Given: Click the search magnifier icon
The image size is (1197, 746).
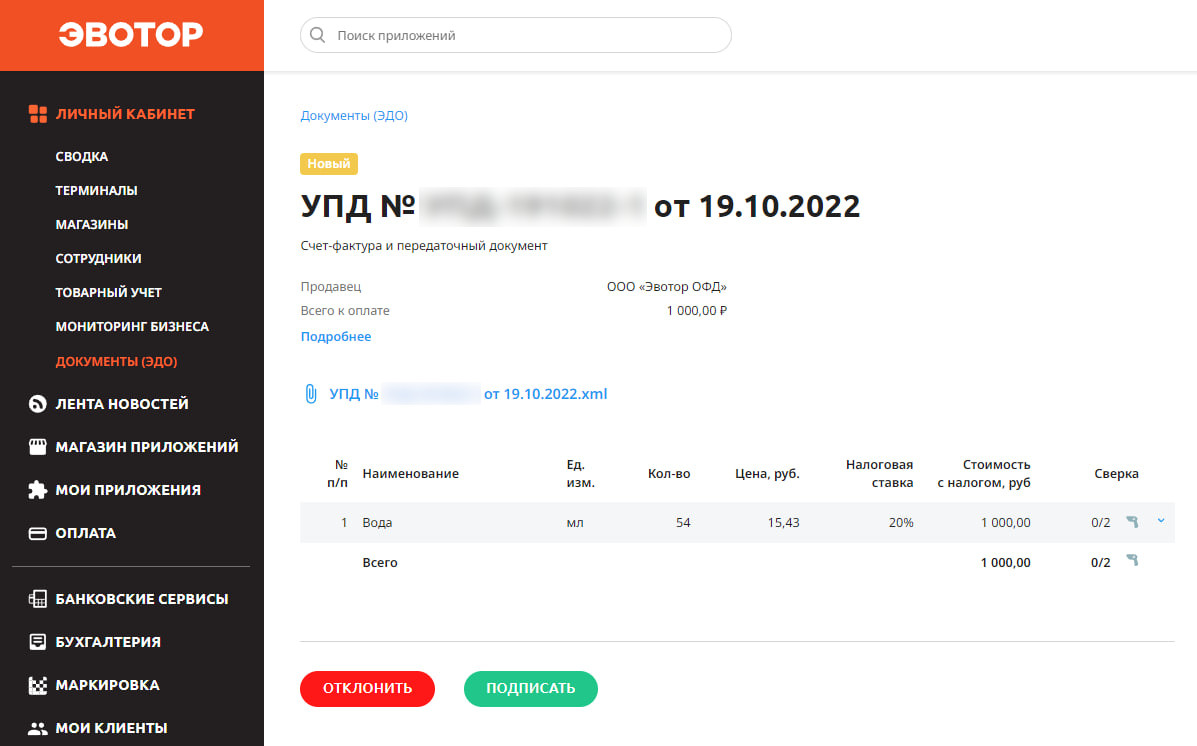Looking at the screenshot, I should click(318, 35).
